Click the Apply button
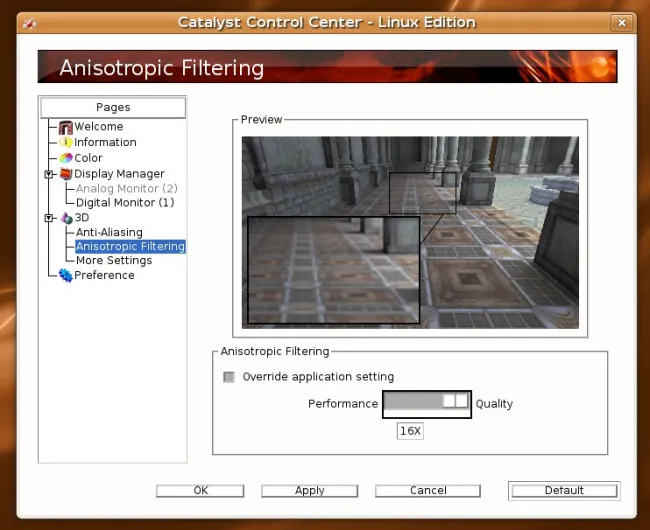650x530 pixels. click(x=310, y=491)
